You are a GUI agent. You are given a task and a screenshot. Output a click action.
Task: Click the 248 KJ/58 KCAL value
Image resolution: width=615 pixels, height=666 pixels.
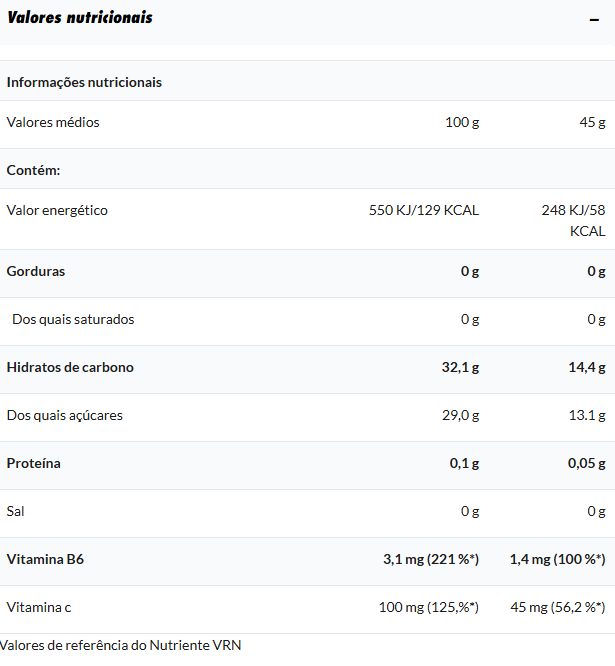click(x=573, y=220)
